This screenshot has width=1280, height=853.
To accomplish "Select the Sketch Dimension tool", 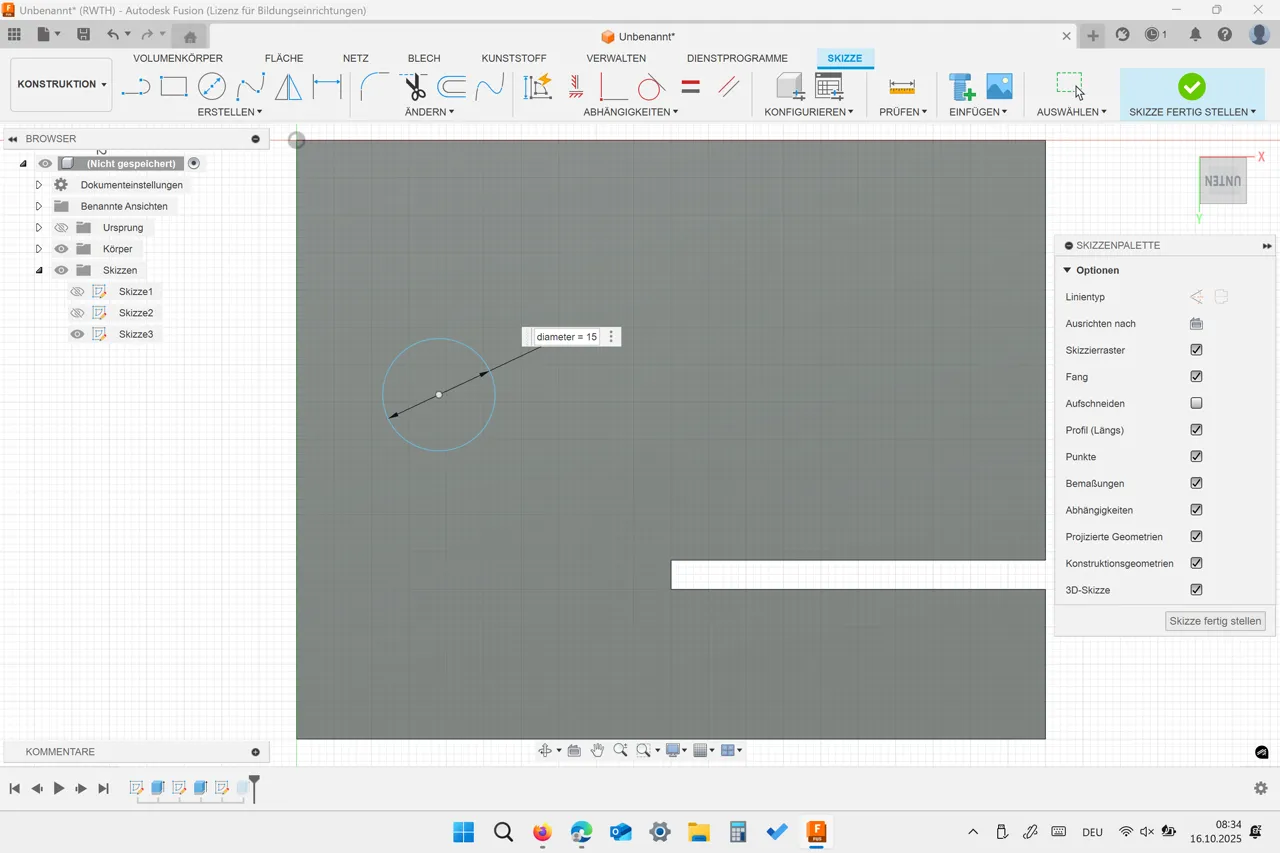I will (x=327, y=87).
